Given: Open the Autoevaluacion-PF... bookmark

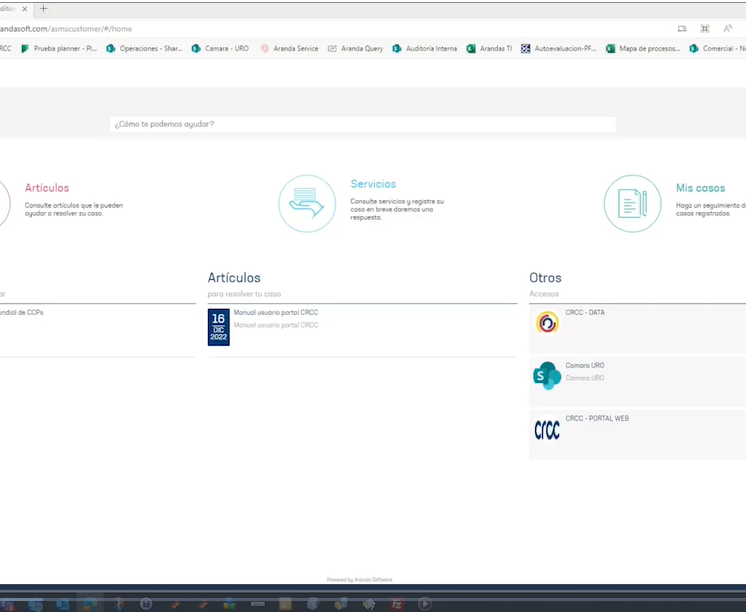Looking at the screenshot, I should coord(559,49).
